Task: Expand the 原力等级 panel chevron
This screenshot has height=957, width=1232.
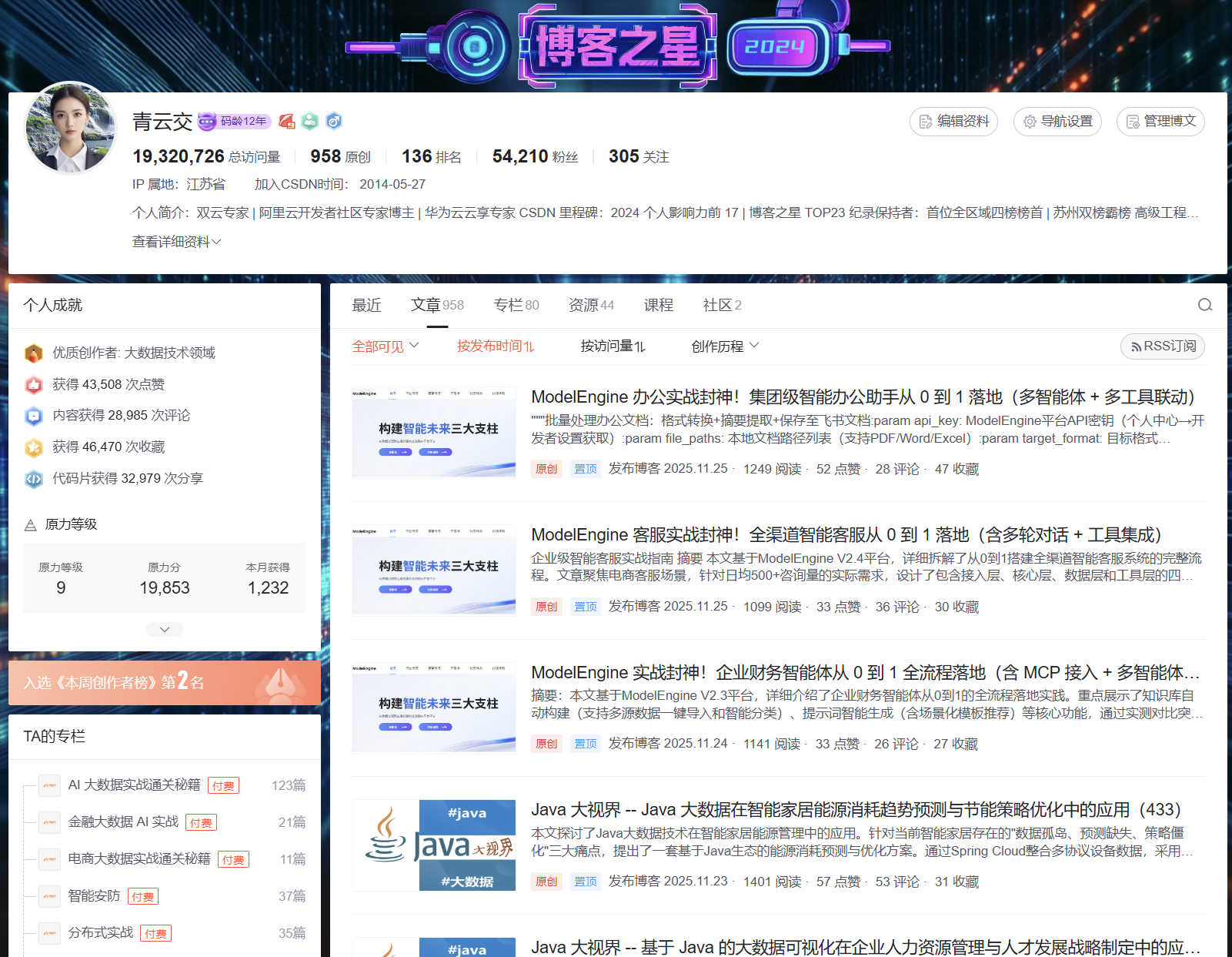Action: pos(165,629)
